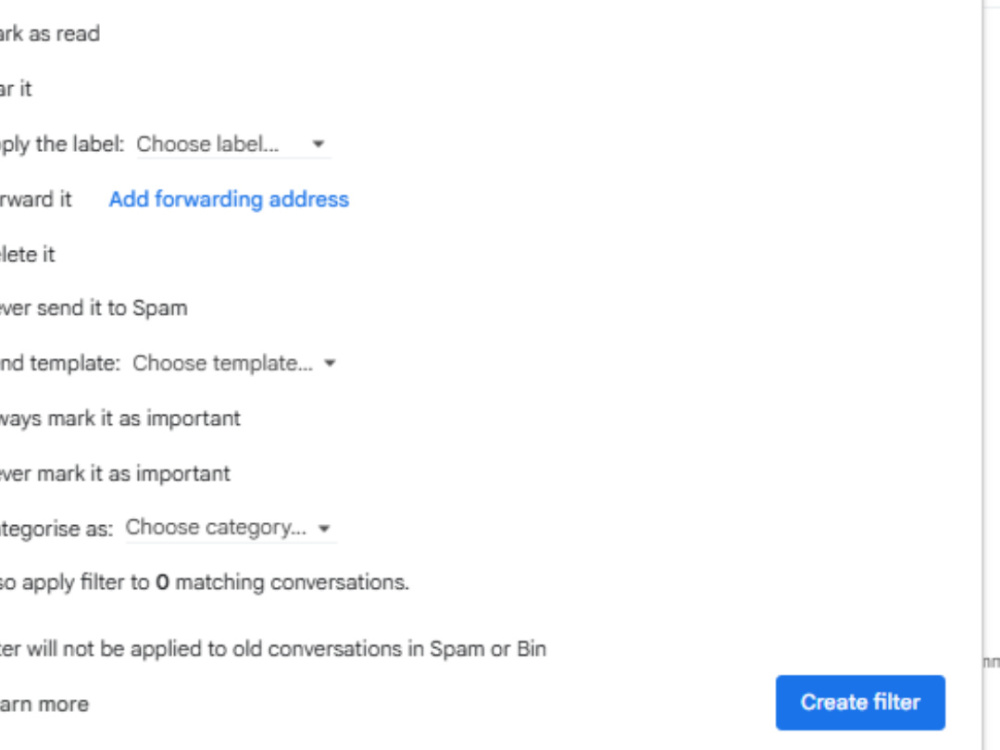Enable Never send it to Spam
The height and width of the screenshot is (750, 1000).
pyautogui.click(x=94, y=308)
